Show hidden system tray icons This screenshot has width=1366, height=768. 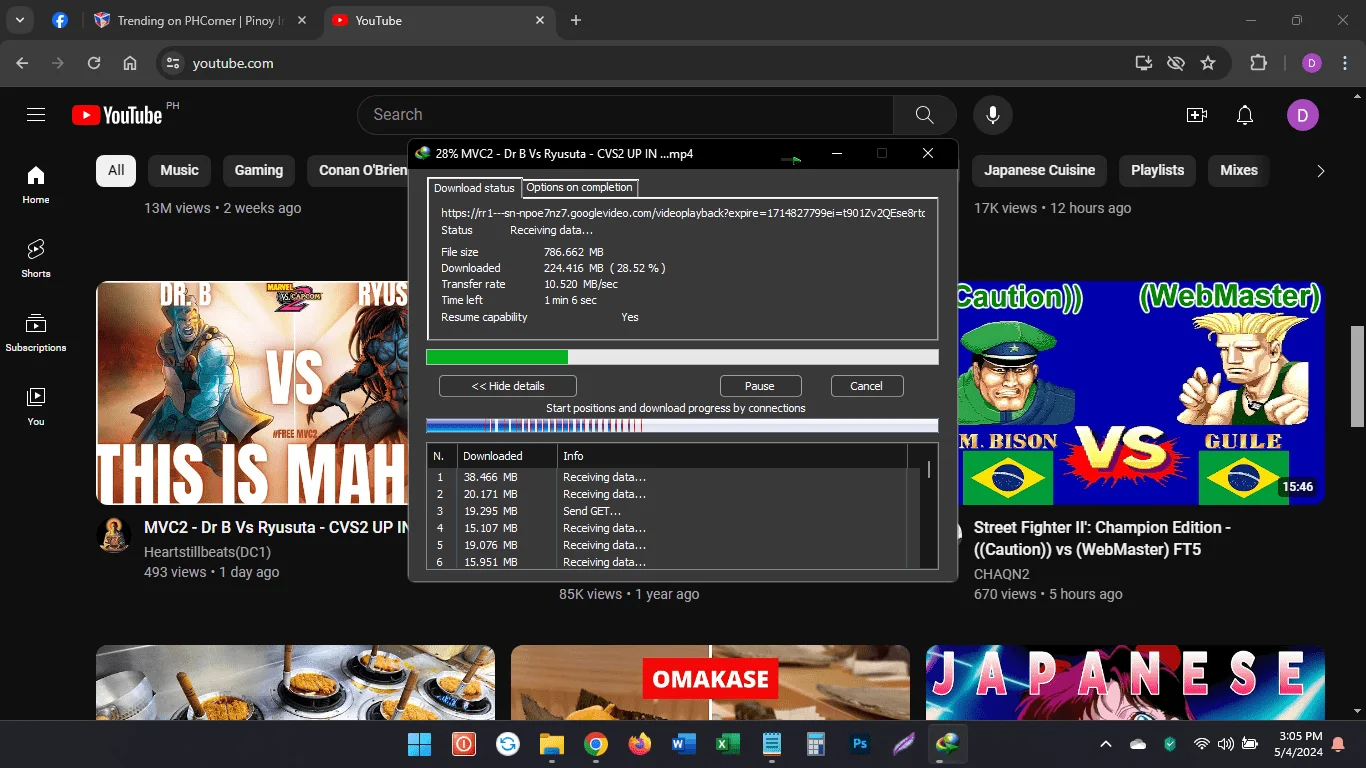pos(1106,744)
